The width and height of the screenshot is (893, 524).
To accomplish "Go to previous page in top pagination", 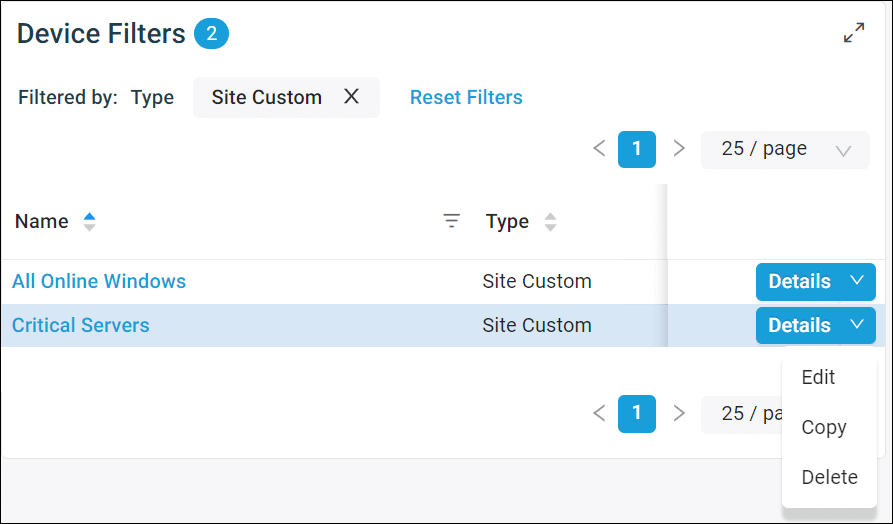I will 599,149.
